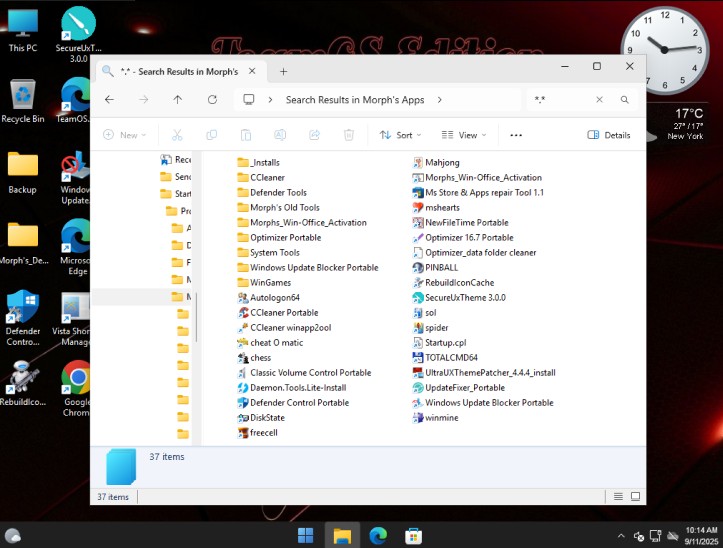This screenshot has width=723, height=548.
Task: Open Microsoft Store from taskbar
Action: click(x=414, y=536)
